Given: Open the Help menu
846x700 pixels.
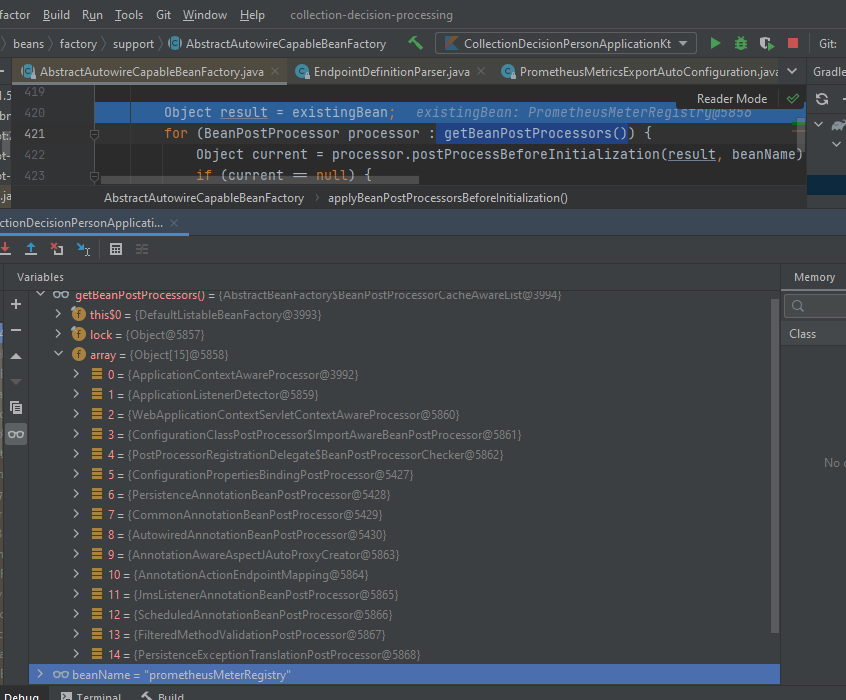Looking at the screenshot, I should [x=252, y=15].
